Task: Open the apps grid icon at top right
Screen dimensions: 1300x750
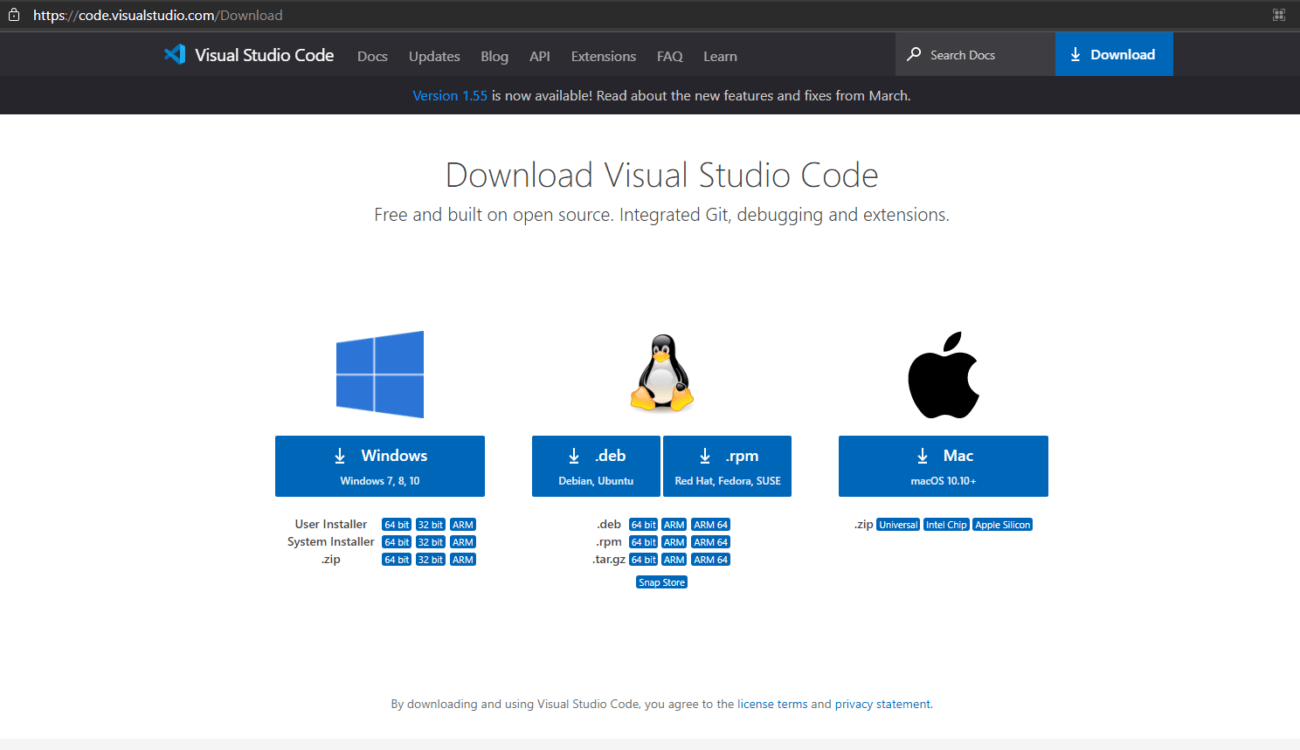Action: (x=1278, y=15)
